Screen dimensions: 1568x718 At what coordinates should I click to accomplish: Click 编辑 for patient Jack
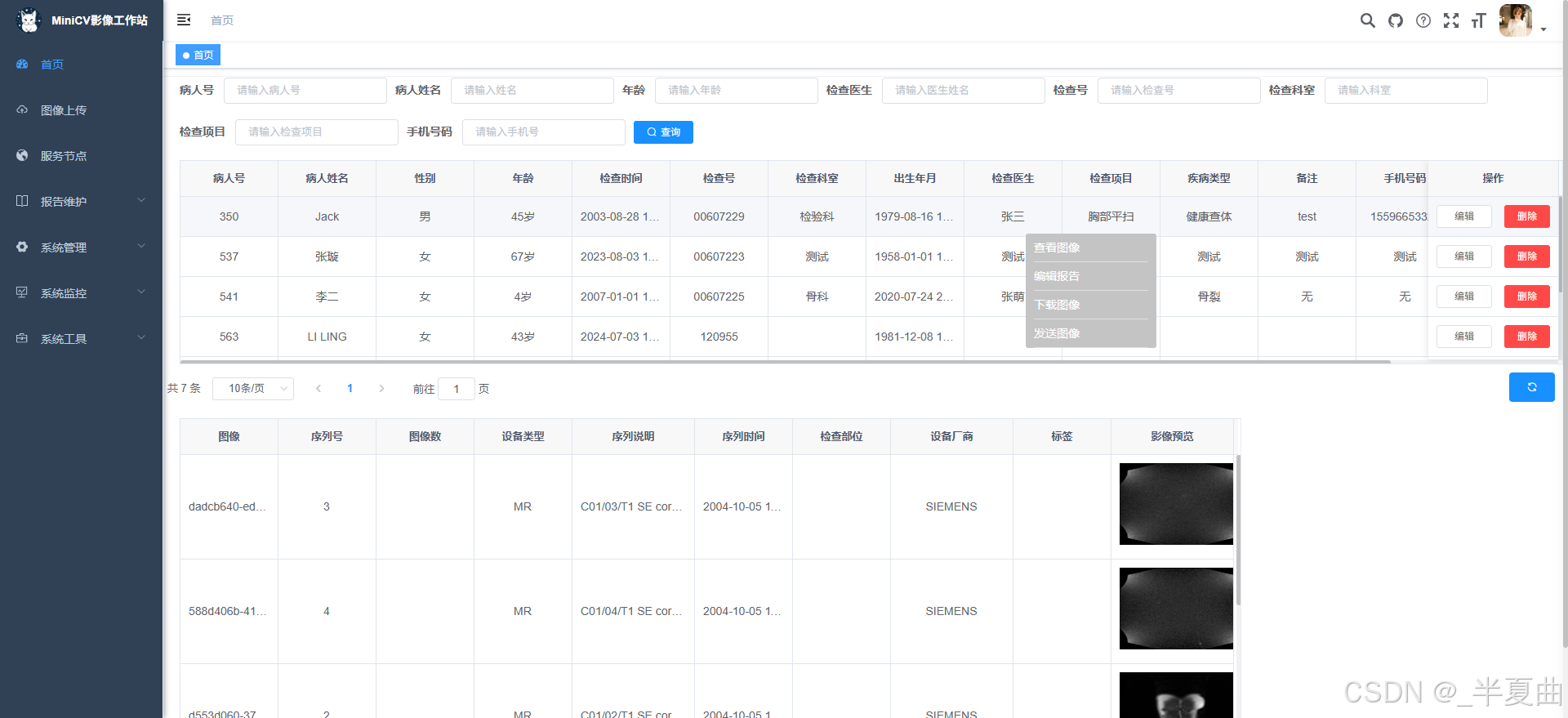1464,216
